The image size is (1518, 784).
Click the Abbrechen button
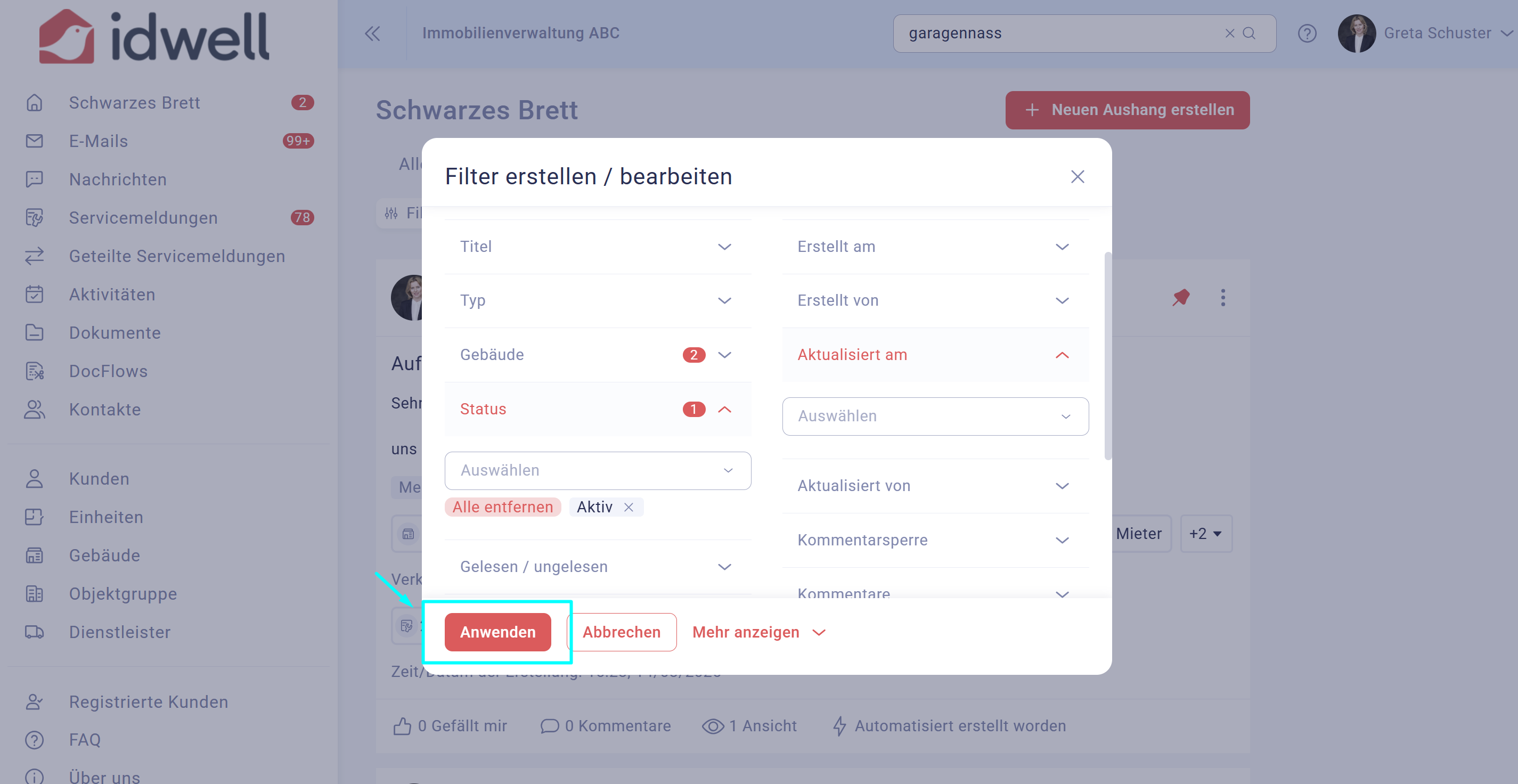621,632
